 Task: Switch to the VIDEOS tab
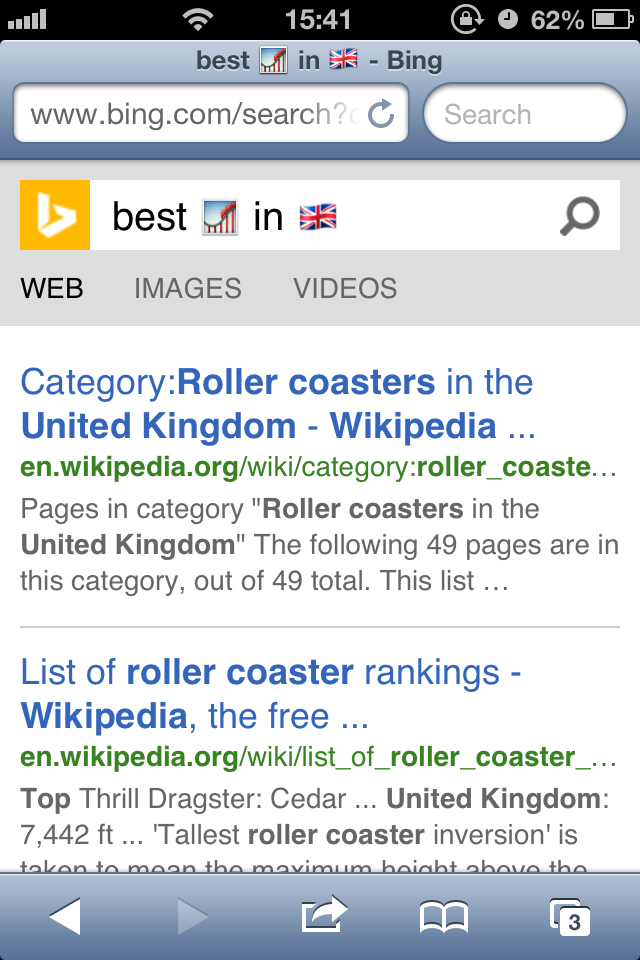click(x=345, y=289)
